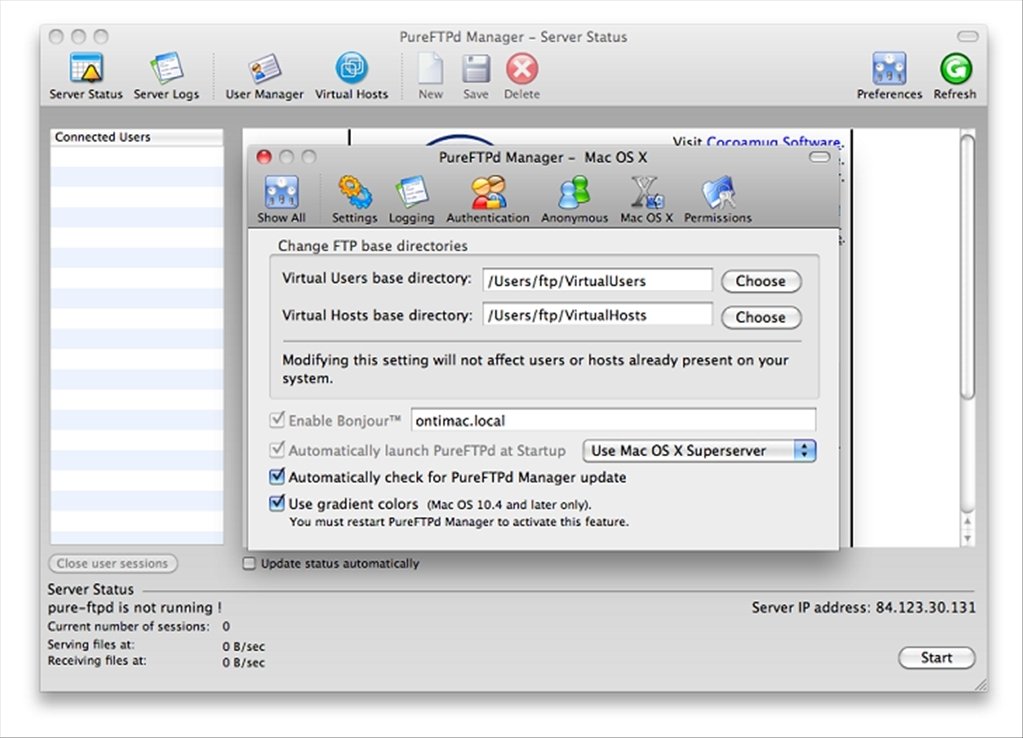Screen dimensions: 1023x738
Task: Click the Close user sessions button
Action: pos(112,563)
